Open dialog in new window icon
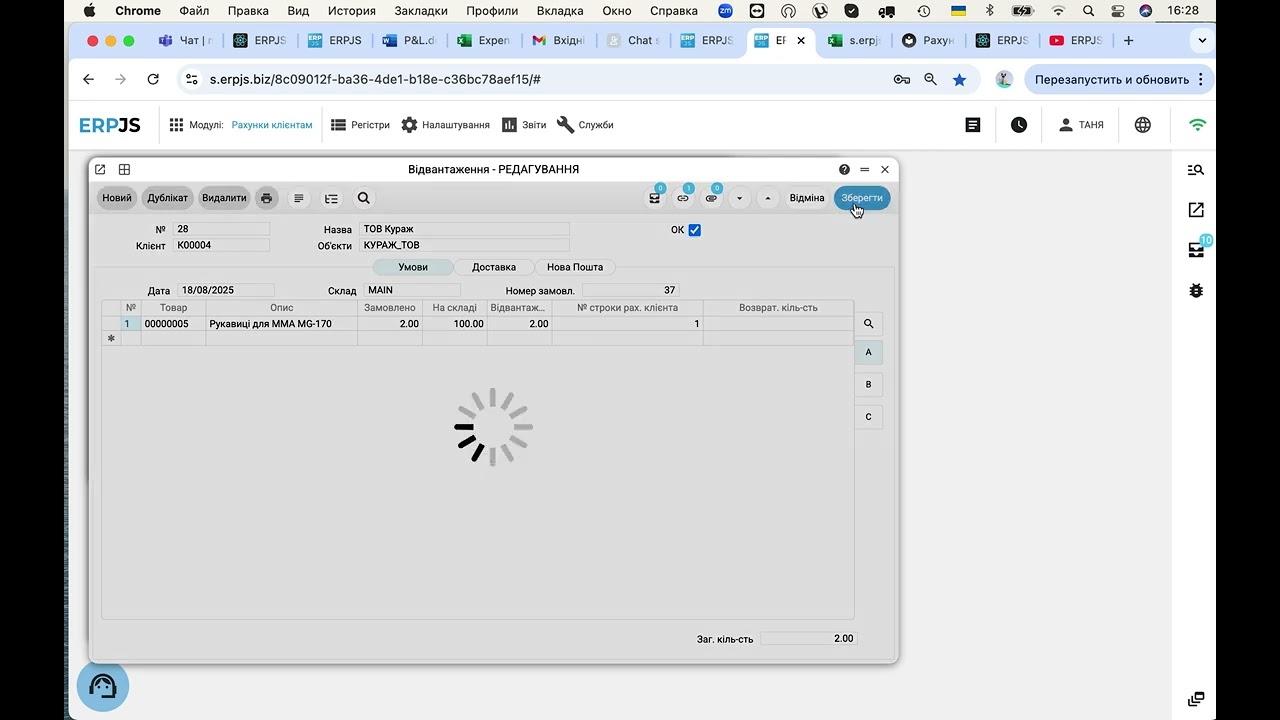This screenshot has width=1280, height=720. tap(100, 170)
